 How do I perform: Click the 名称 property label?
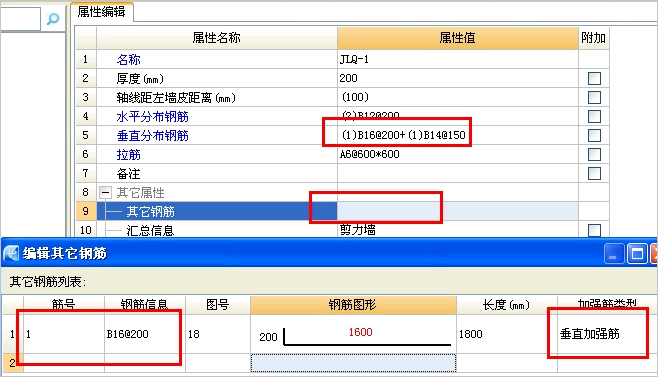click(128, 60)
